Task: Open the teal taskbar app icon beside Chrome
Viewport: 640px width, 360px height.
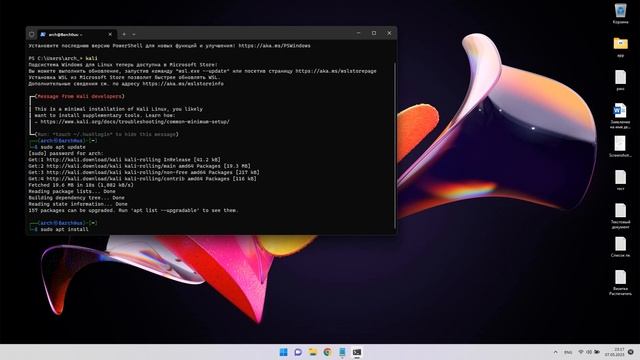Action: tap(342, 352)
